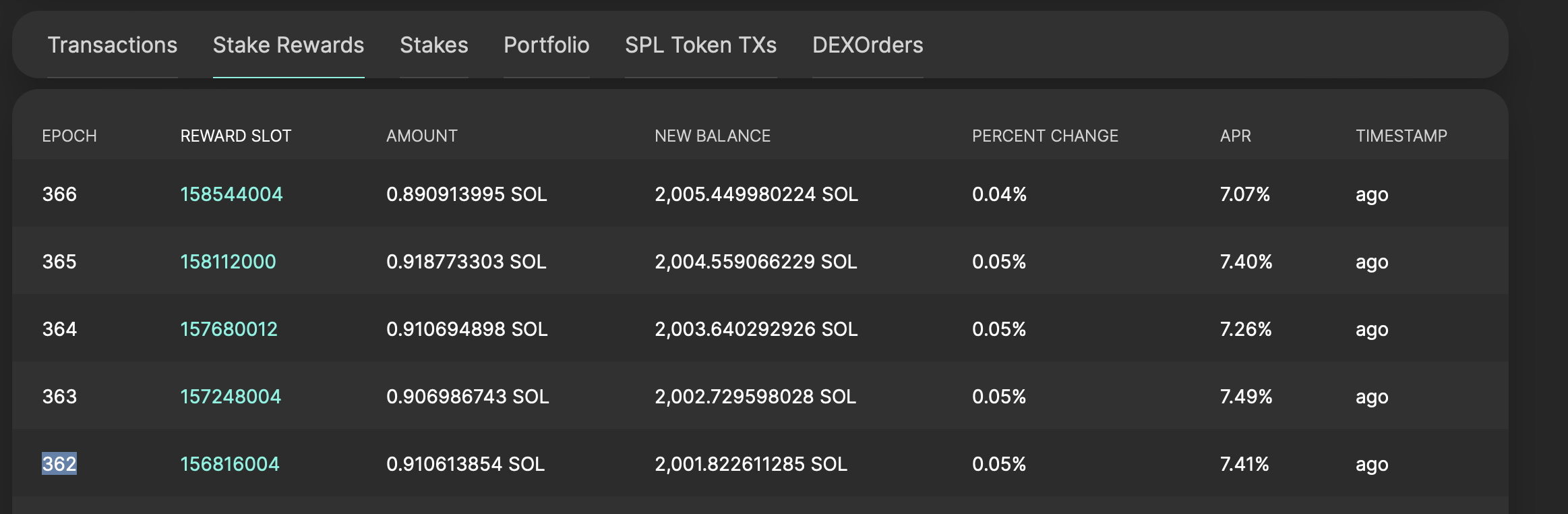
Task: Go to the SPL Token TXs tab
Action: point(701,45)
